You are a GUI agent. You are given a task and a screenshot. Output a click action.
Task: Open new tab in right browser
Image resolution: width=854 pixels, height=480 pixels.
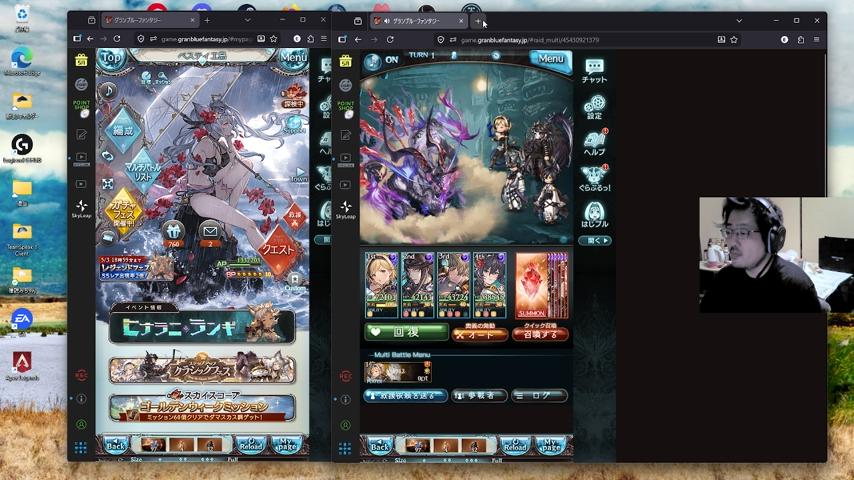pyautogui.click(x=478, y=21)
